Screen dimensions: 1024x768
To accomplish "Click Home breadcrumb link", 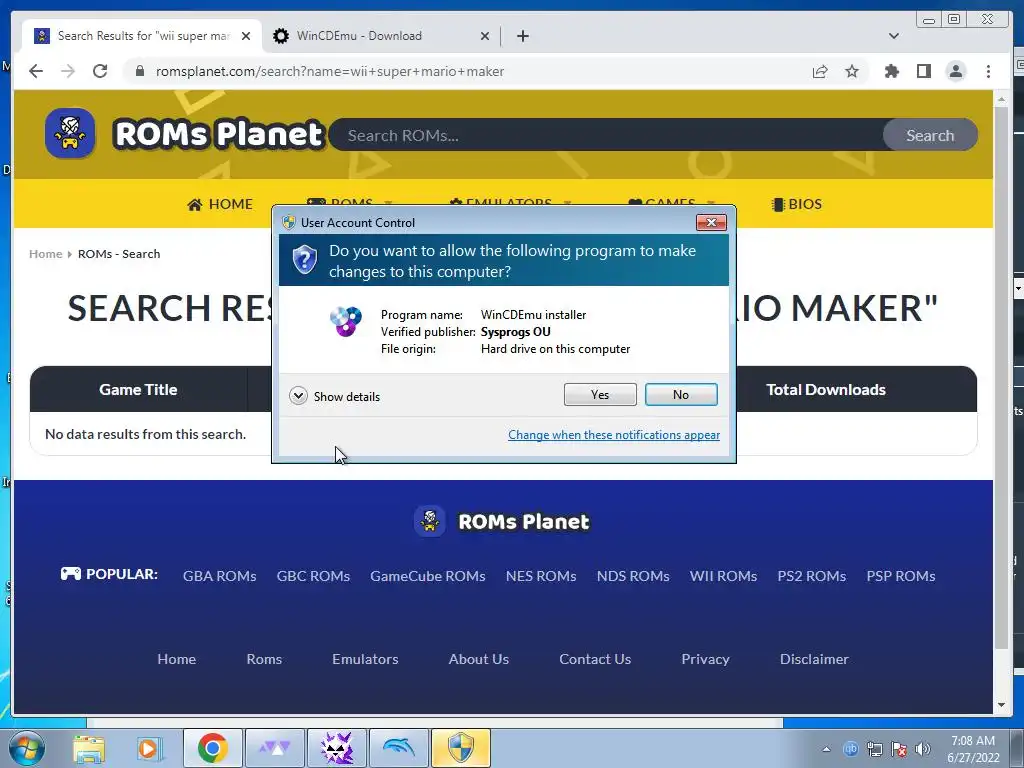I will point(46,254).
